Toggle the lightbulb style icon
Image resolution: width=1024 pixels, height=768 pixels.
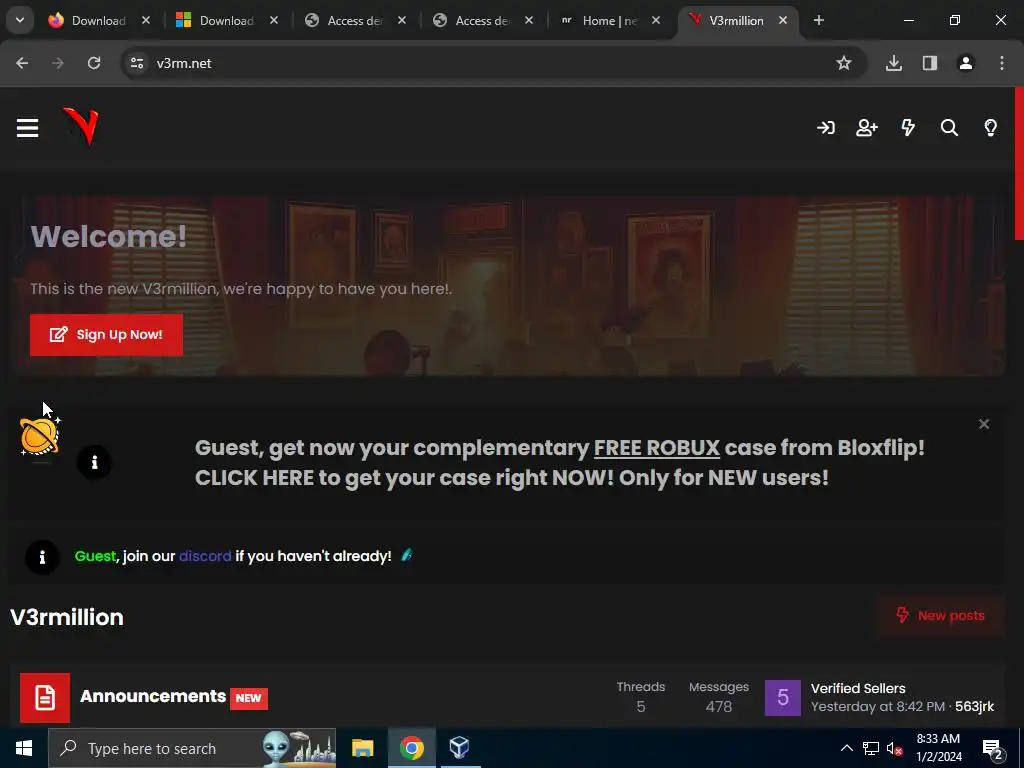990,127
